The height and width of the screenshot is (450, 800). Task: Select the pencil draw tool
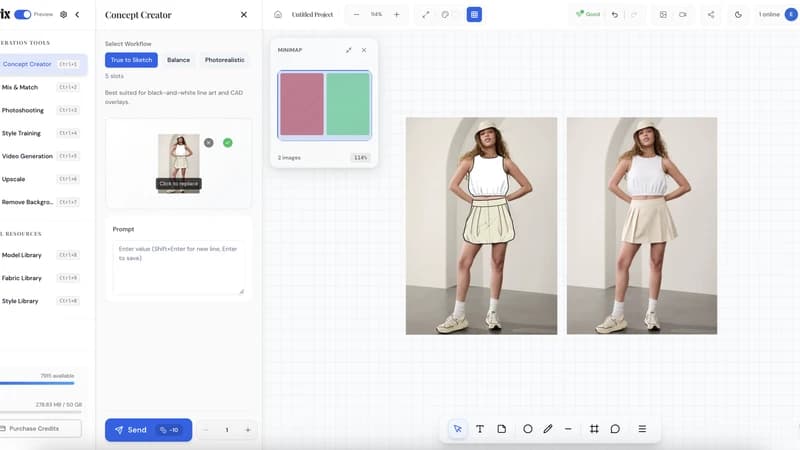tap(548, 429)
